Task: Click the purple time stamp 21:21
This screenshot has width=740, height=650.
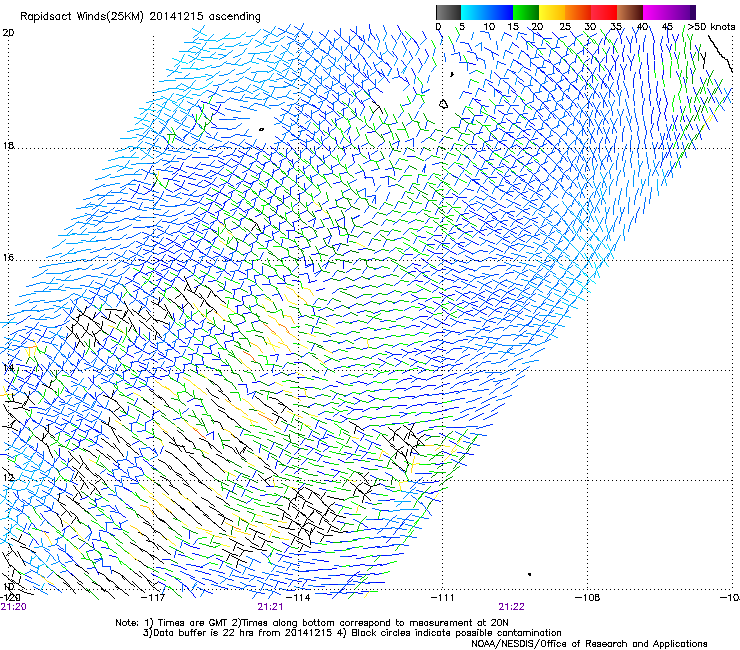Action: click(x=270, y=607)
